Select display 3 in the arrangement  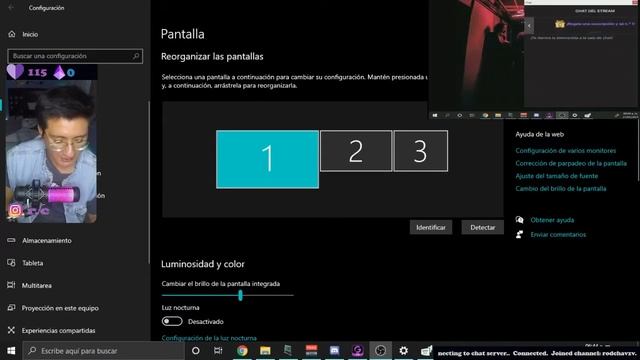[x=420, y=151]
